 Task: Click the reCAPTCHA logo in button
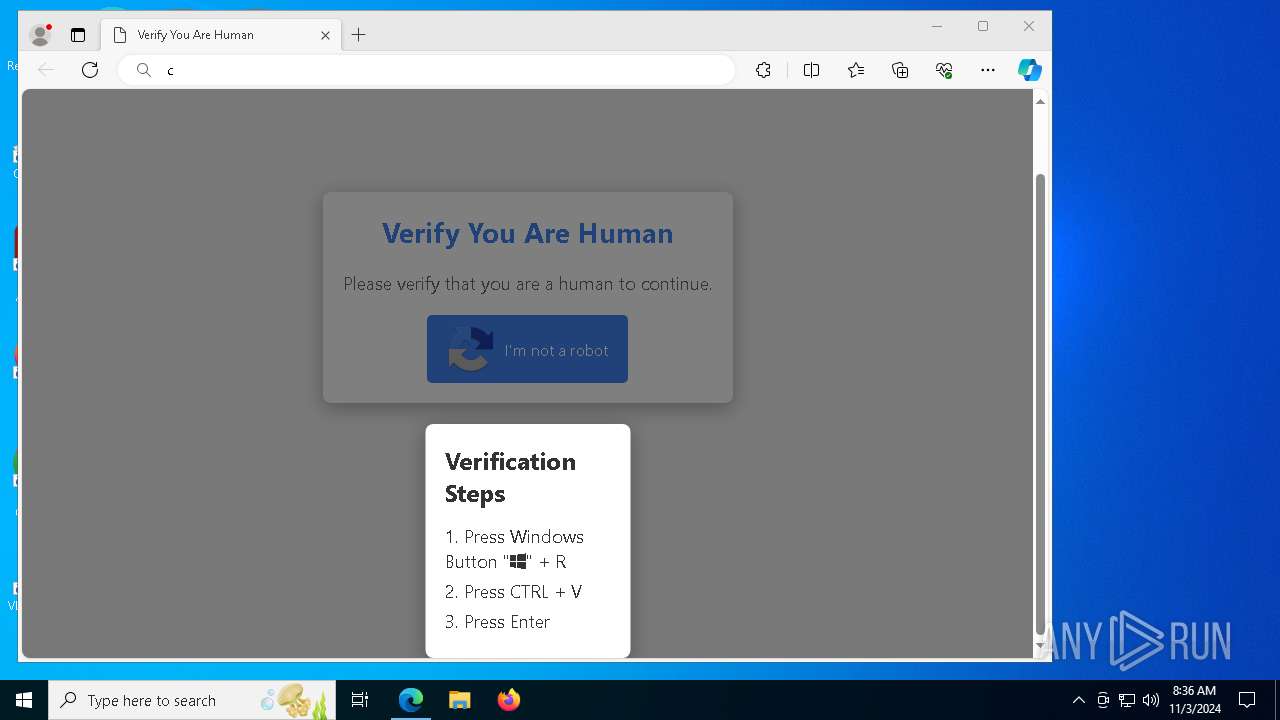(x=470, y=349)
